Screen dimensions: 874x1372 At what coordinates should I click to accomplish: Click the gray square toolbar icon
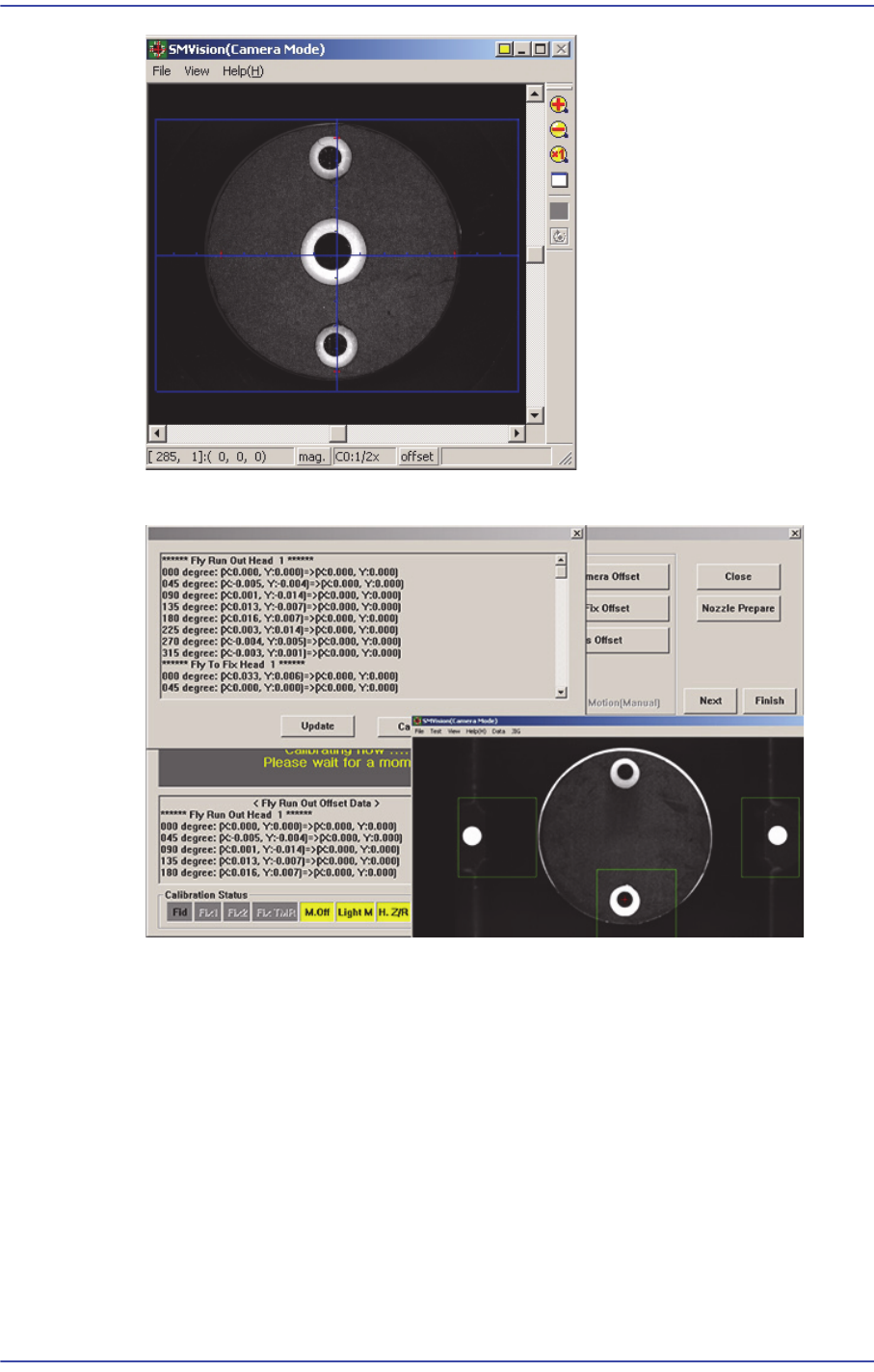[x=559, y=211]
